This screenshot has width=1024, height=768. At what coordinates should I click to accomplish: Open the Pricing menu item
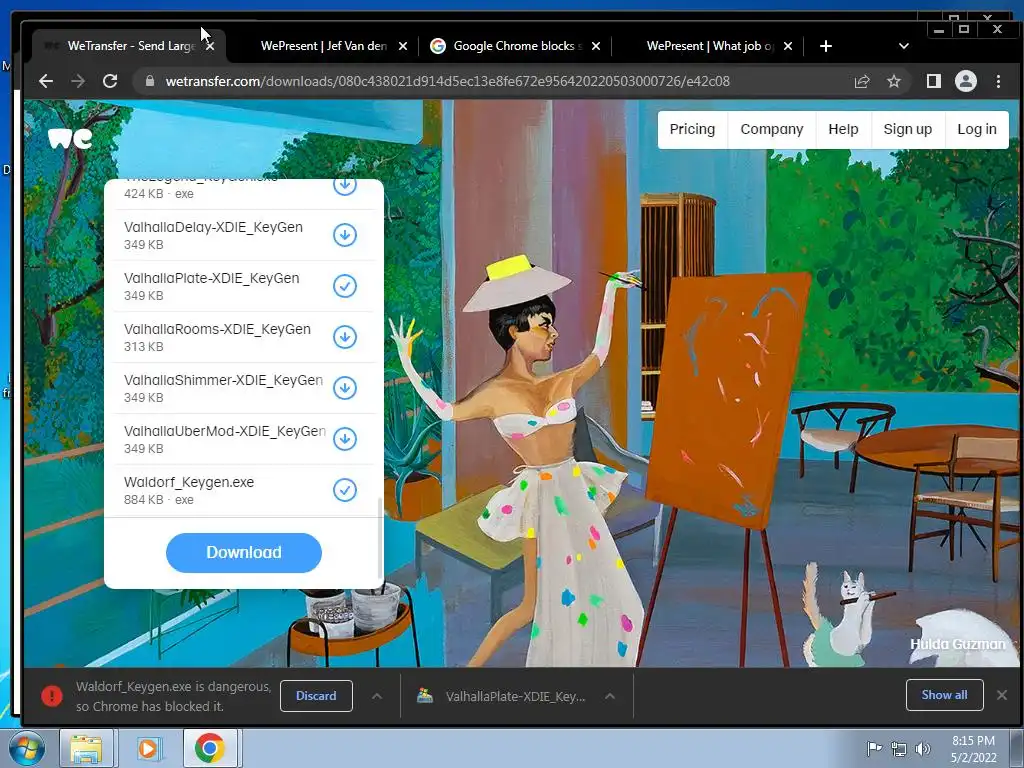[x=692, y=129]
